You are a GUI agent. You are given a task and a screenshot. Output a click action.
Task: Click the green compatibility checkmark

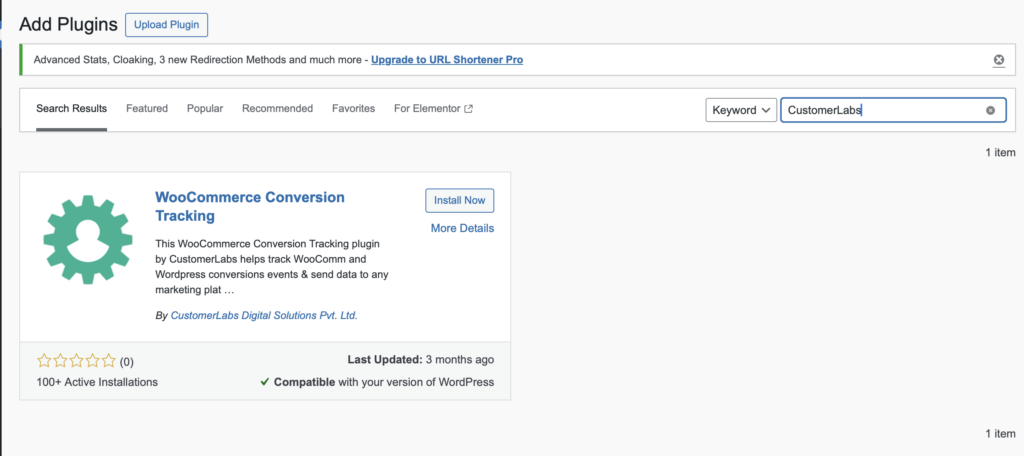click(x=264, y=382)
